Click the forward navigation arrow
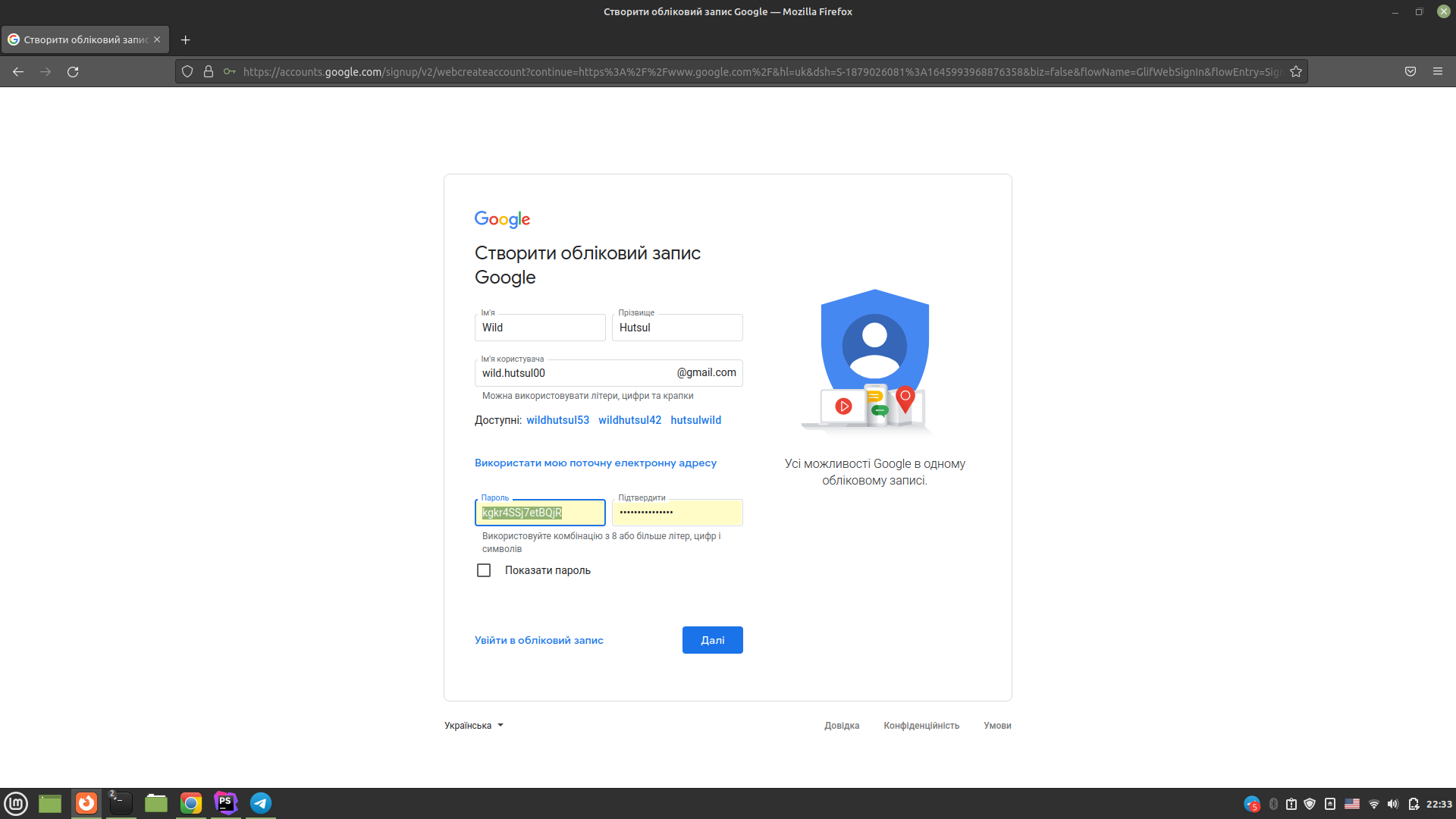The height and width of the screenshot is (819, 1456). pyautogui.click(x=45, y=71)
